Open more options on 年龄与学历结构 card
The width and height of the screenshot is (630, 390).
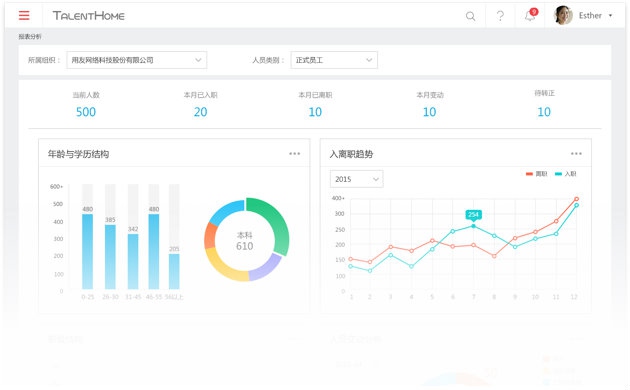pos(295,153)
